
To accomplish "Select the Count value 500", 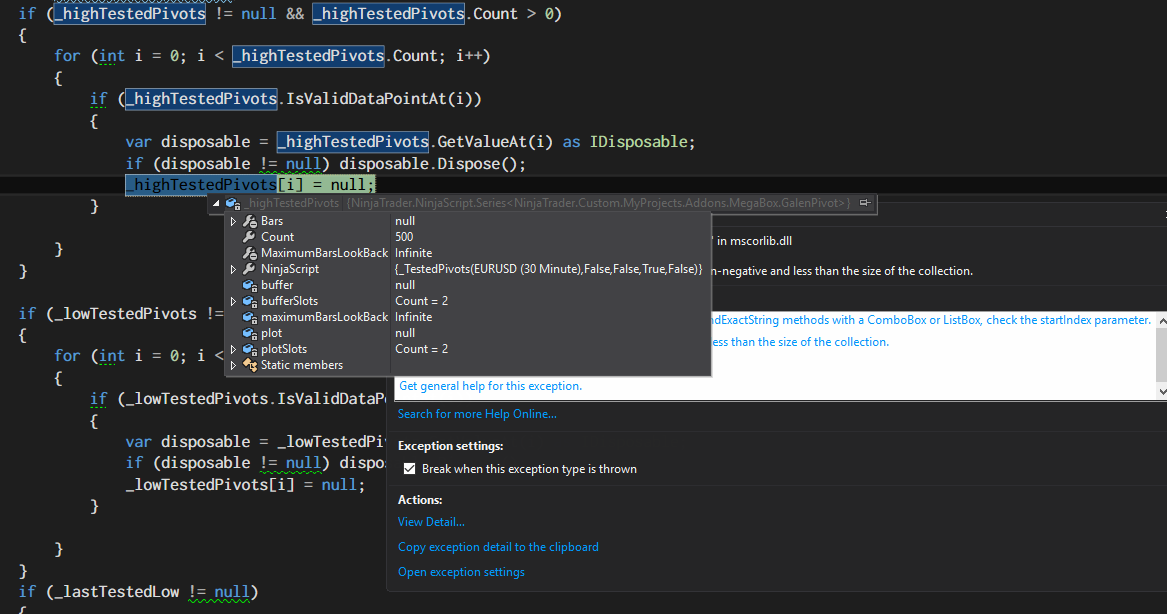I will (x=404, y=237).
